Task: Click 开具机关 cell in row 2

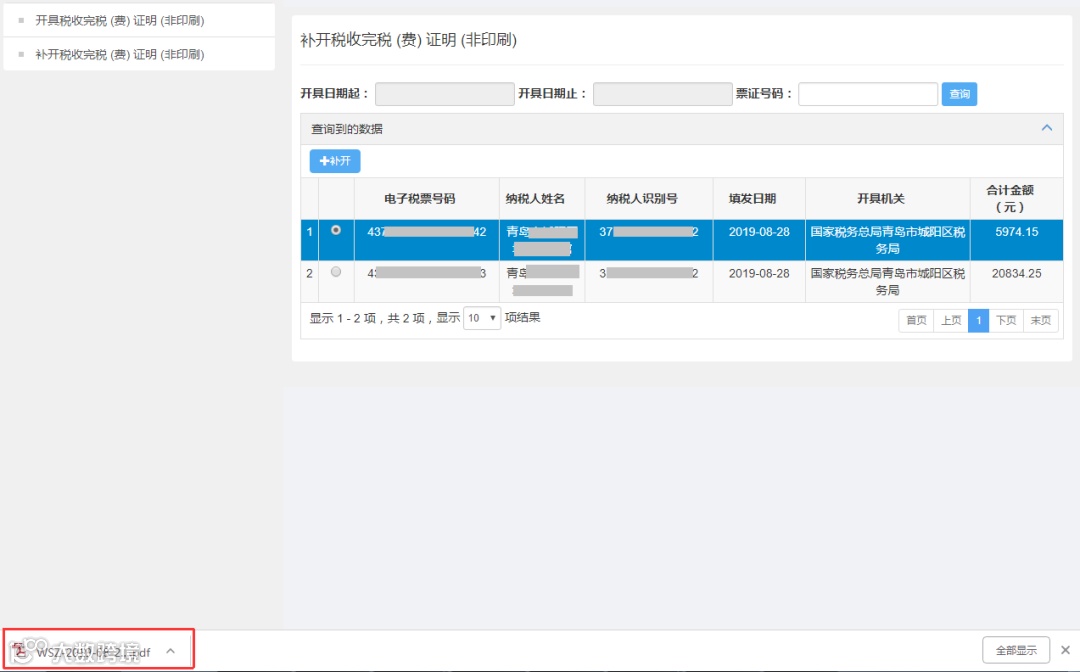Action: coord(887,282)
